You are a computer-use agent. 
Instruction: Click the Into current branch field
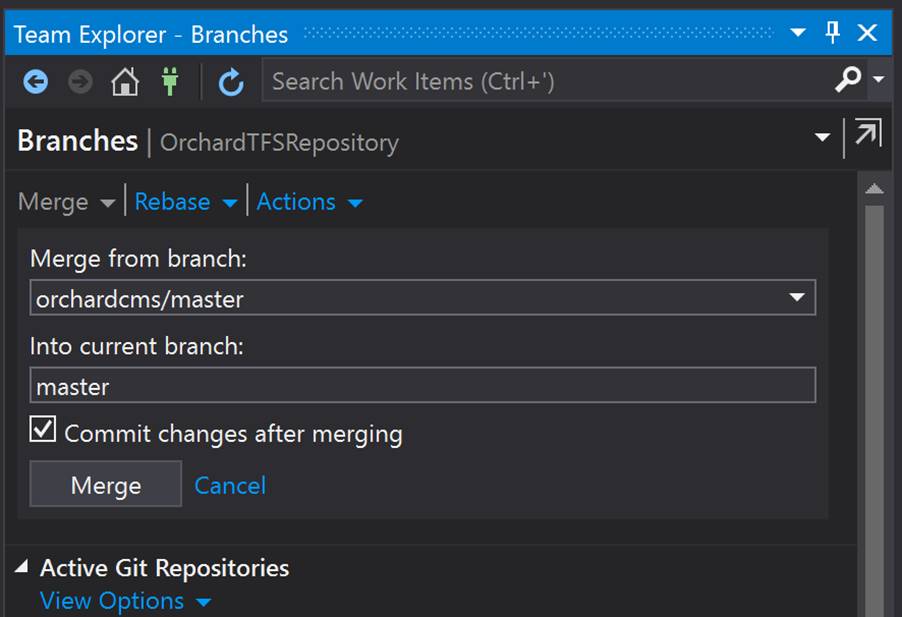pos(423,385)
